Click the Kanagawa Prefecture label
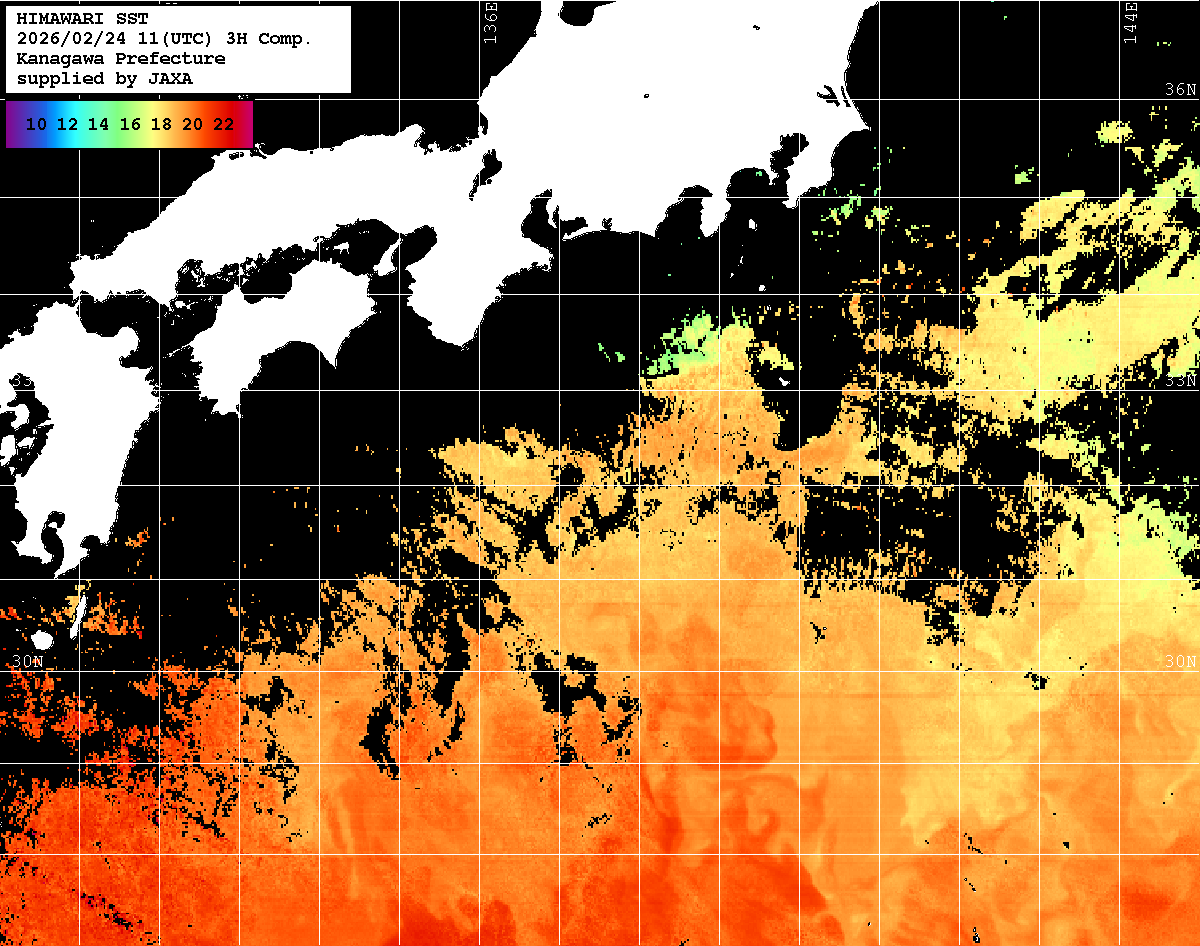This screenshot has height=946, width=1200. click(120, 59)
